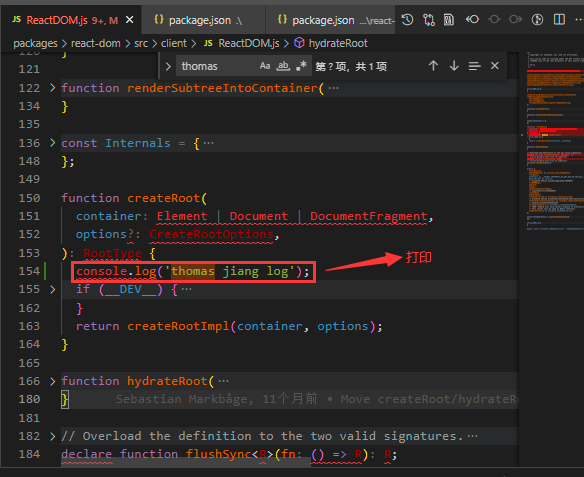
Task: Click the circled git branch icon
Action: click(537, 20)
